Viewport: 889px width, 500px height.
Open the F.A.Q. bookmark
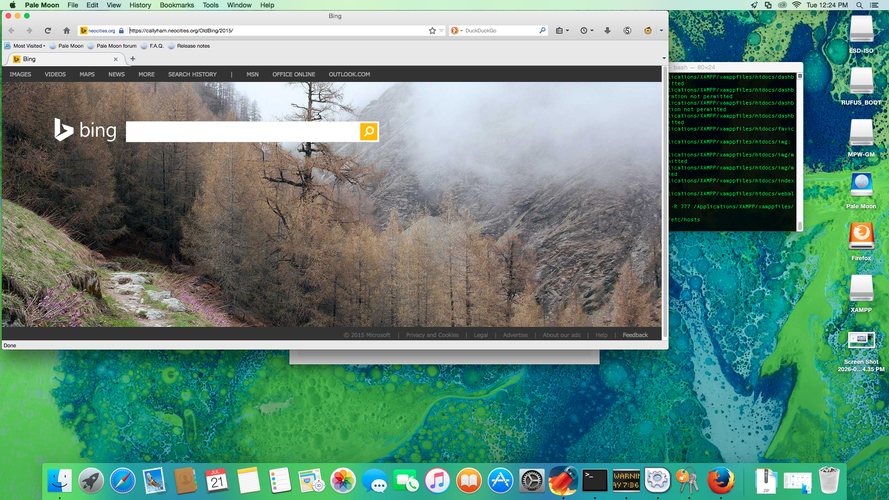click(152, 46)
